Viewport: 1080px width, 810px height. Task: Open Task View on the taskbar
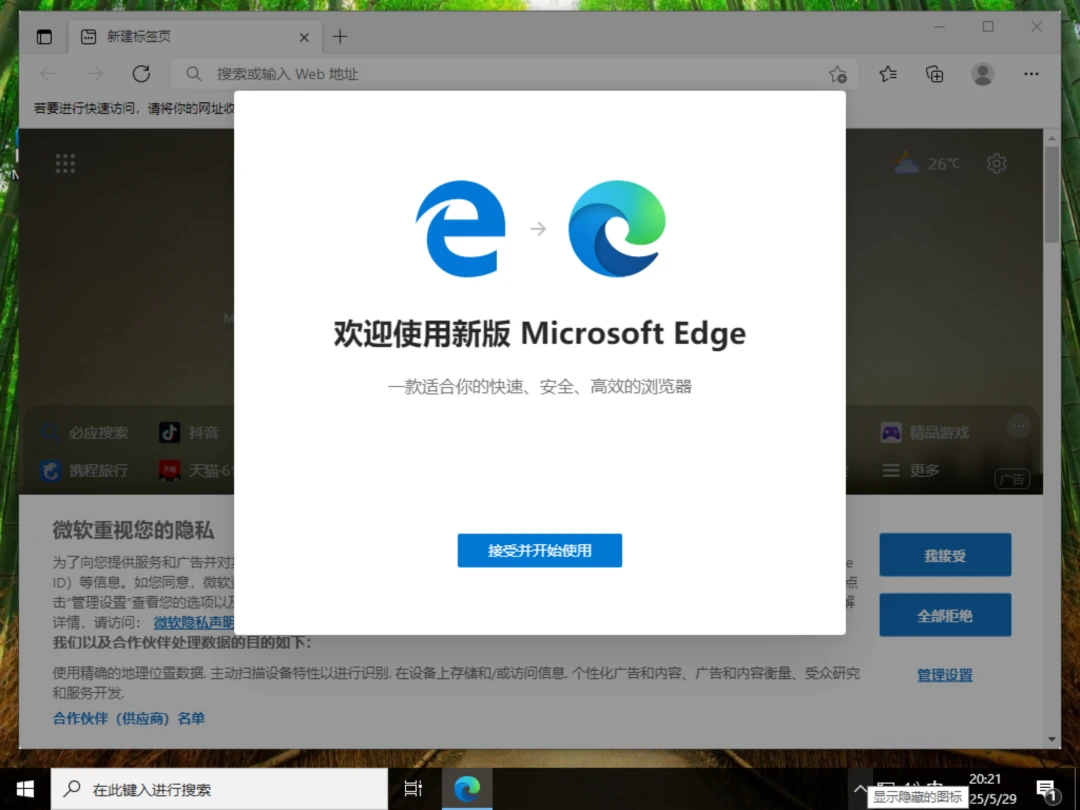click(413, 789)
